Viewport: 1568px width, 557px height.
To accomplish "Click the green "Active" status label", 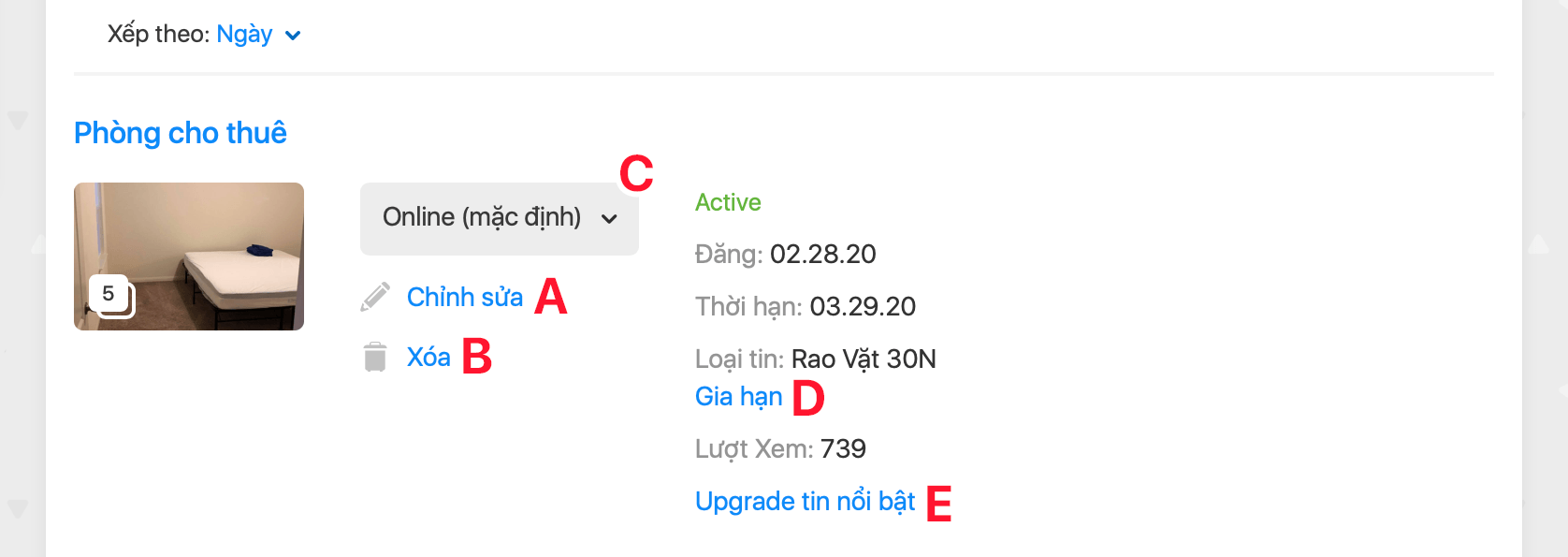I will [728, 202].
